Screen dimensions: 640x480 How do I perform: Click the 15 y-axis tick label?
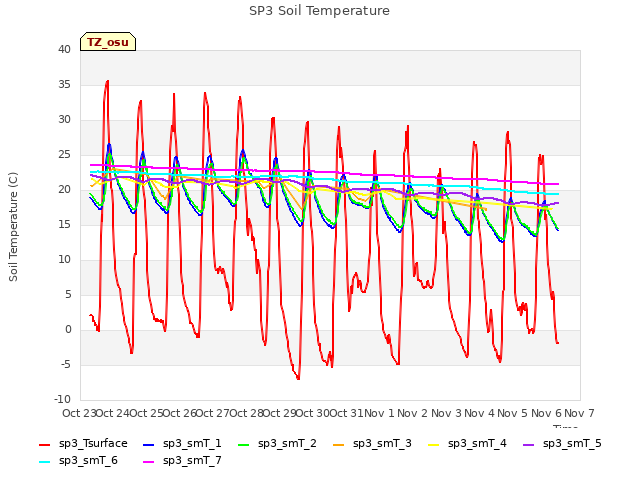pos(64,224)
